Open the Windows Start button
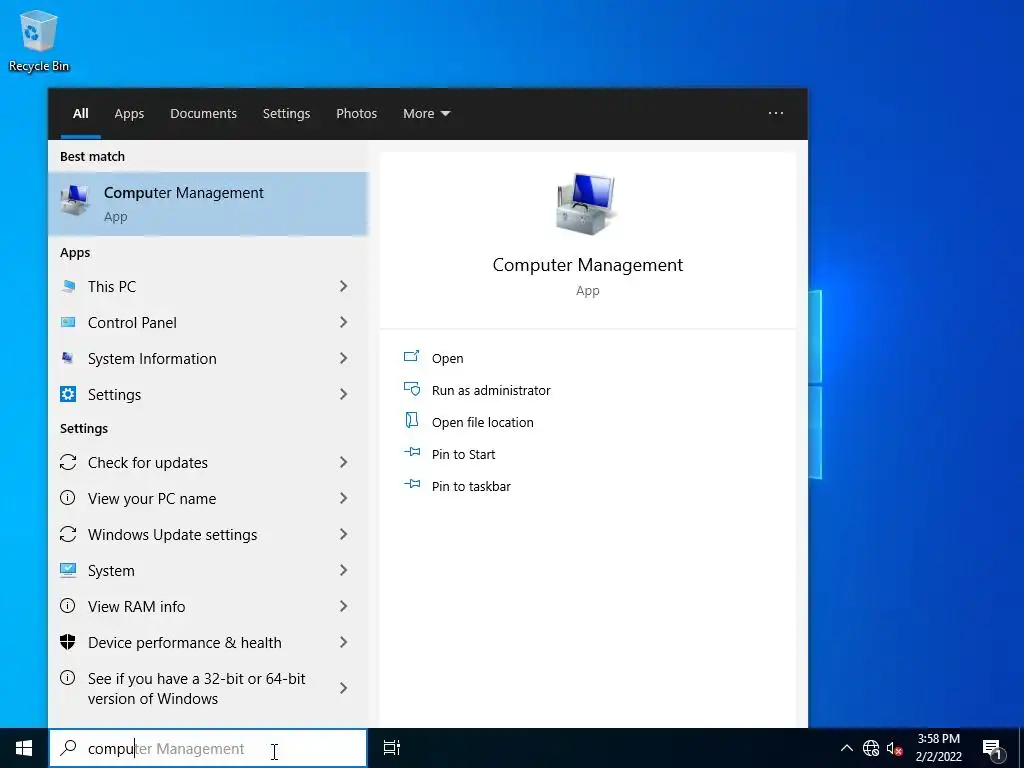Viewport: 1024px width, 768px height. 24,748
